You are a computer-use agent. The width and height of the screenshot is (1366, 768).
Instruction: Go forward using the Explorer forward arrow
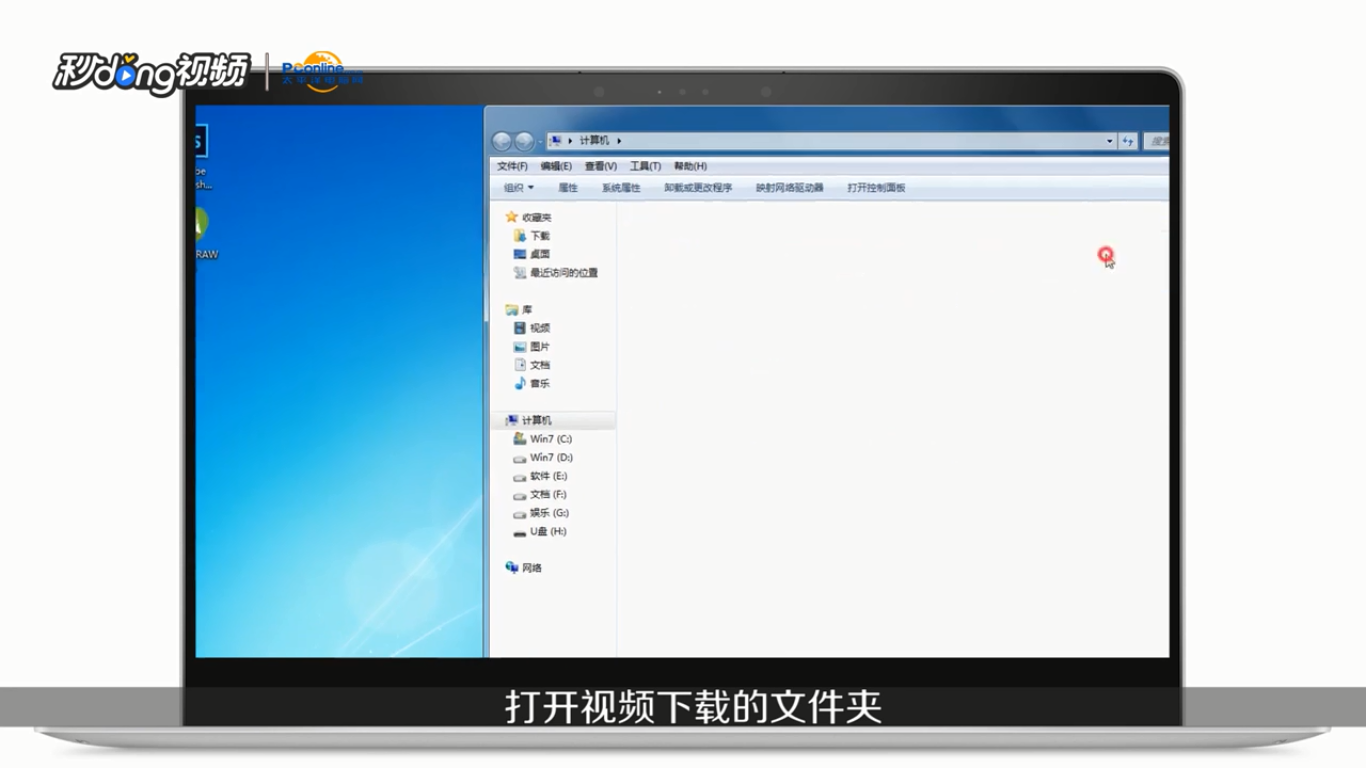coord(523,141)
